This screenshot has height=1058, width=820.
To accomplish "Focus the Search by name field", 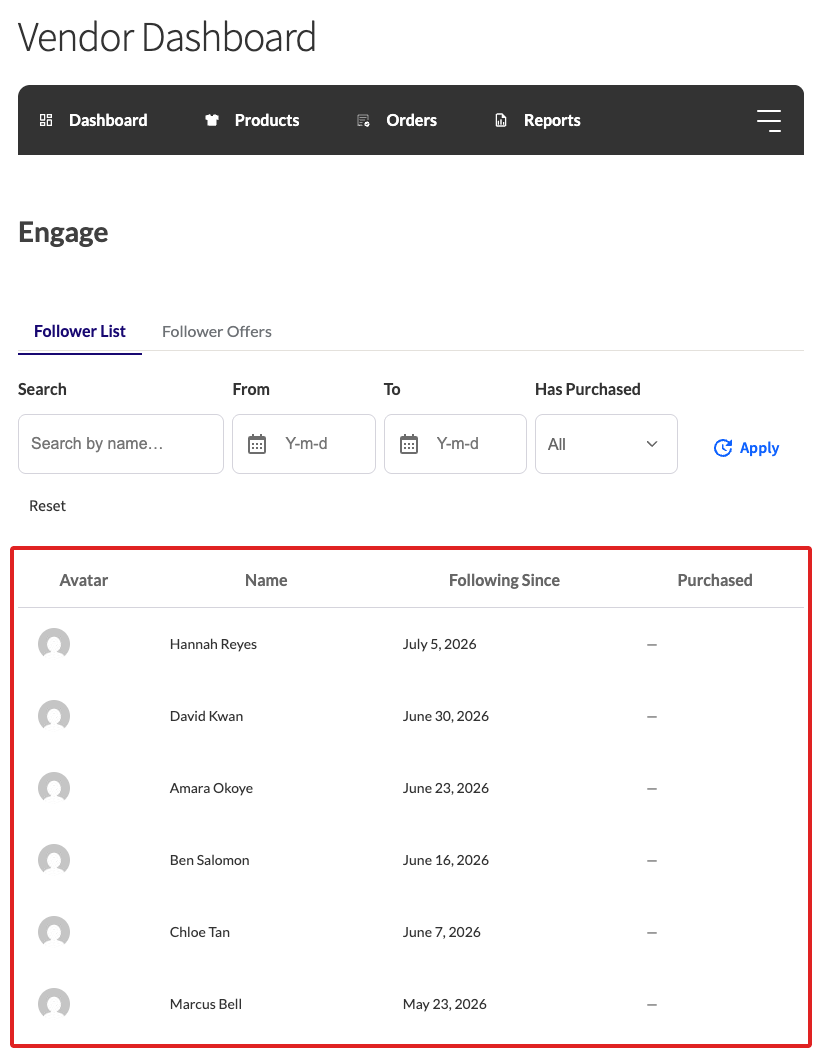I will point(121,444).
